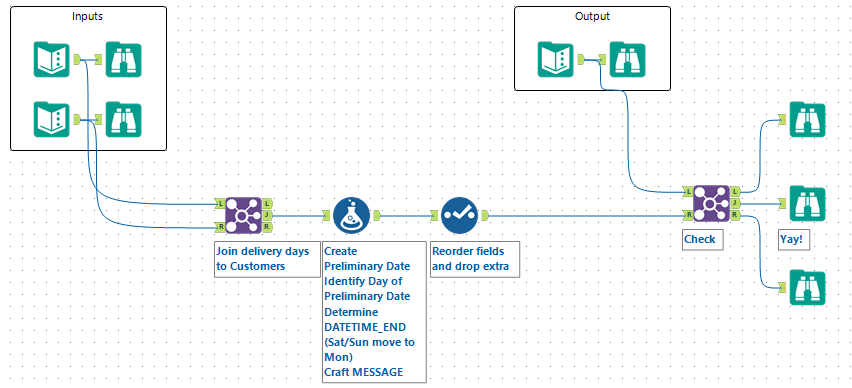
Task: Select Browse tool connected to Check L output
Action: (x=807, y=120)
